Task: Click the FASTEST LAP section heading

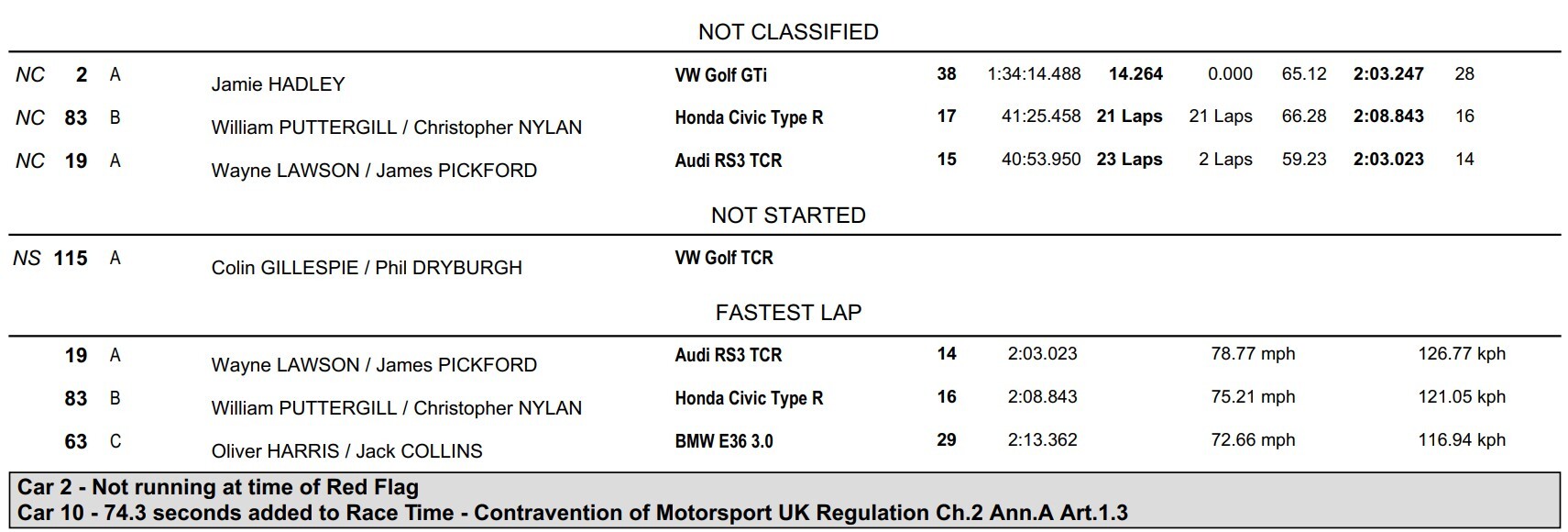Action: click(788, 313)
